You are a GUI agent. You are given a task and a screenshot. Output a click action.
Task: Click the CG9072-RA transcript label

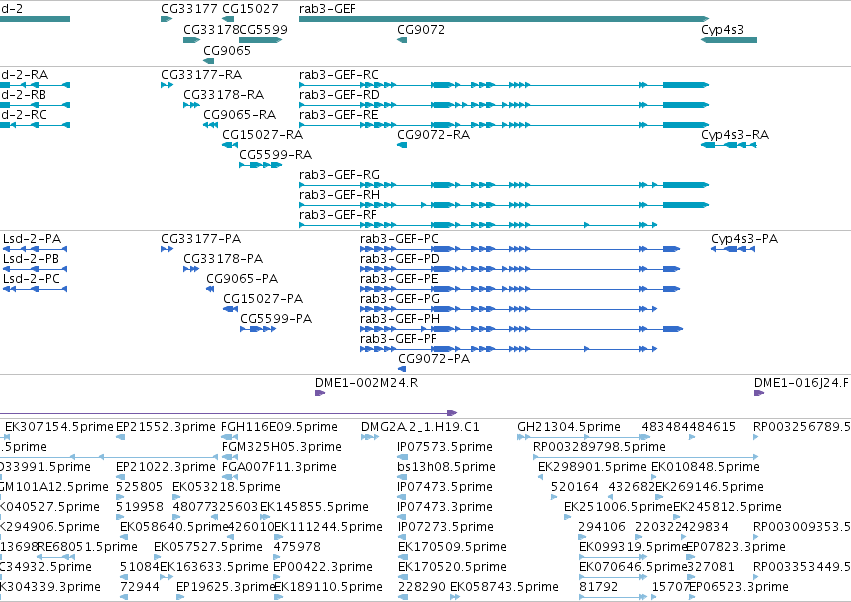[434, 135]
